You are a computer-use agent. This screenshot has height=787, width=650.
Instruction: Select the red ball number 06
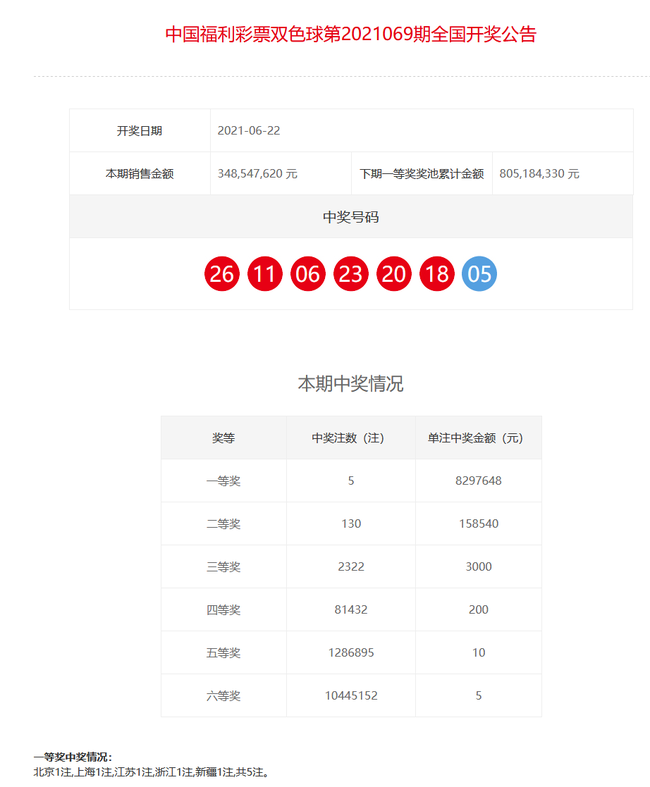click(x=308, y=274)
